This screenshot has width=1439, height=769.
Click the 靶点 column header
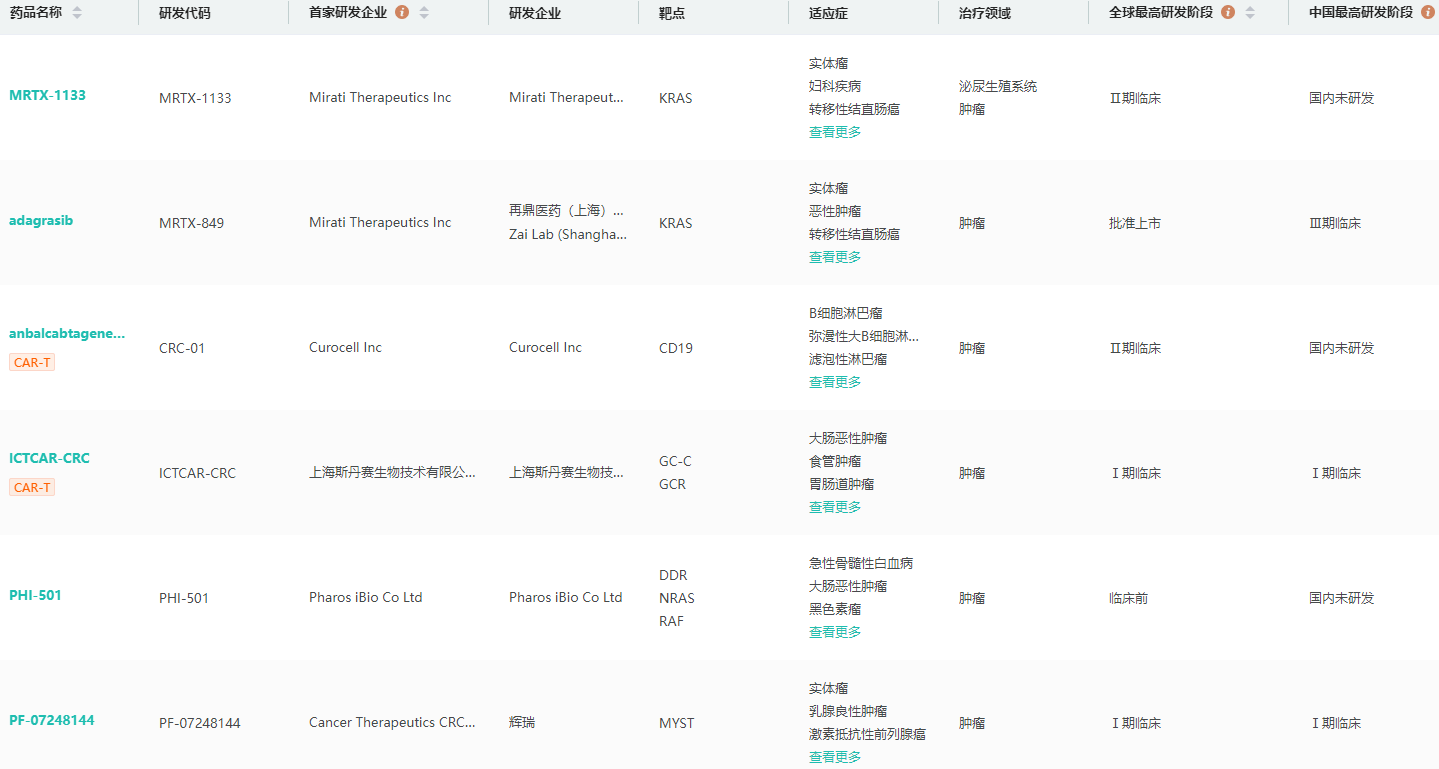tap(672, 13)
